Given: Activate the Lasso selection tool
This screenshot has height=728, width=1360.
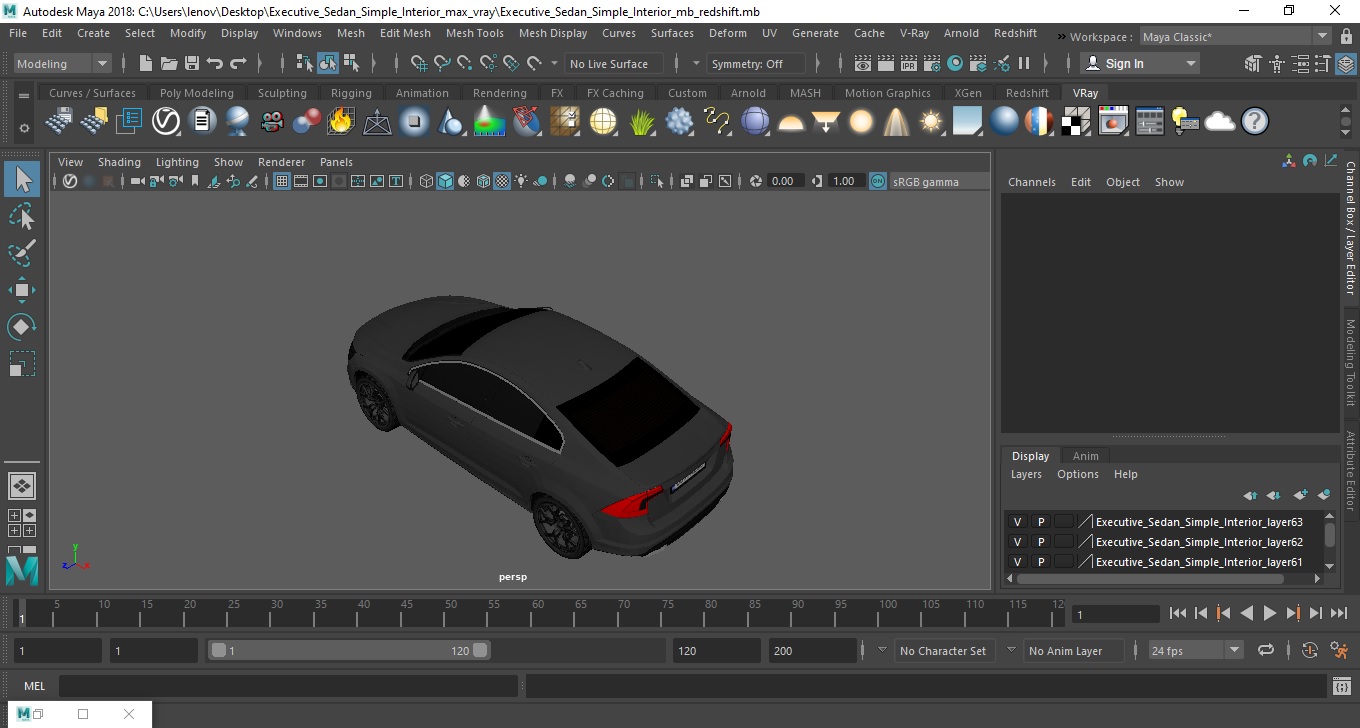Looking at the screenshot, I should pos(22,216).
